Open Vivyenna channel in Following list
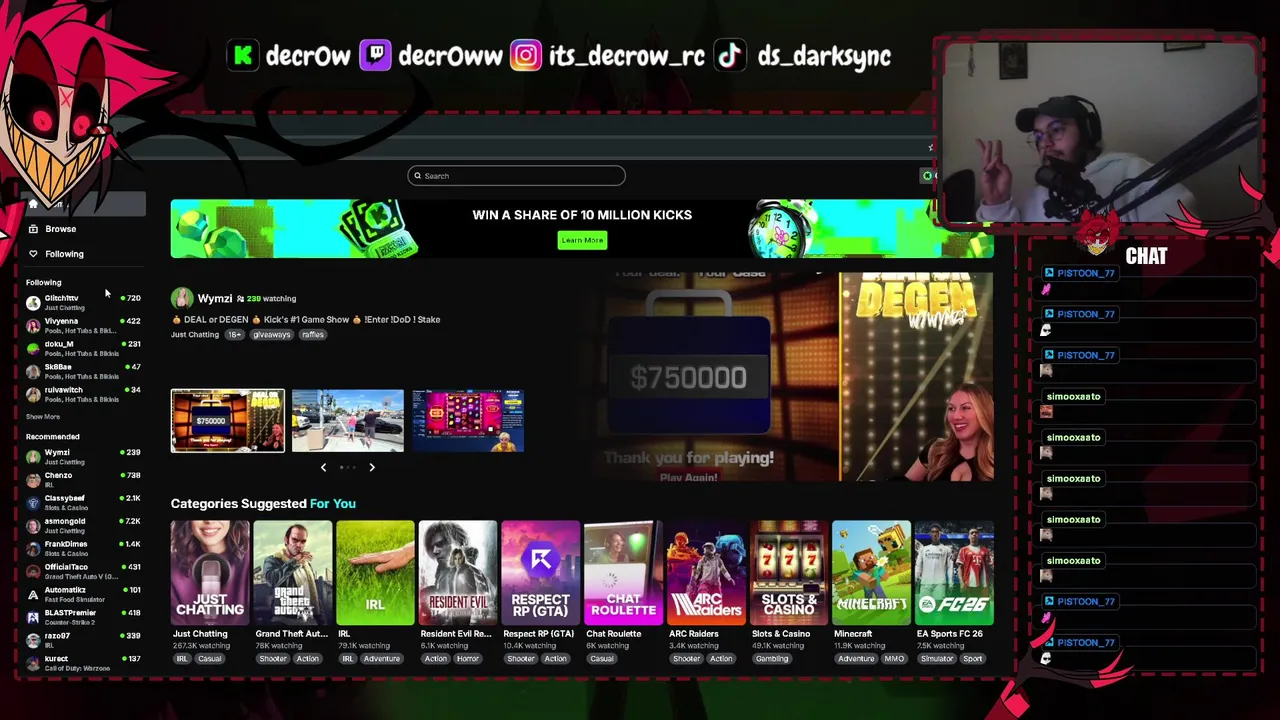 pos(84,325)
